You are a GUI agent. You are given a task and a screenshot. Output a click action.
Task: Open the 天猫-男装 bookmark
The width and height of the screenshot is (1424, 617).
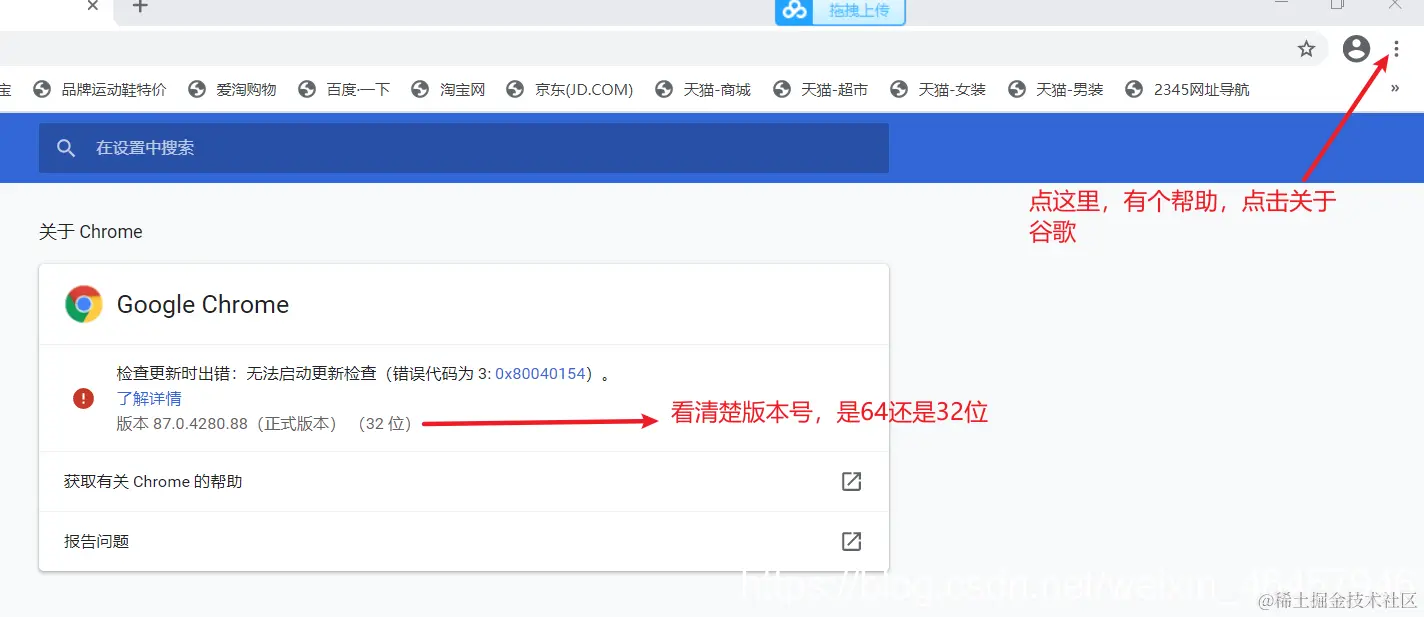(x=1055, y=89)
